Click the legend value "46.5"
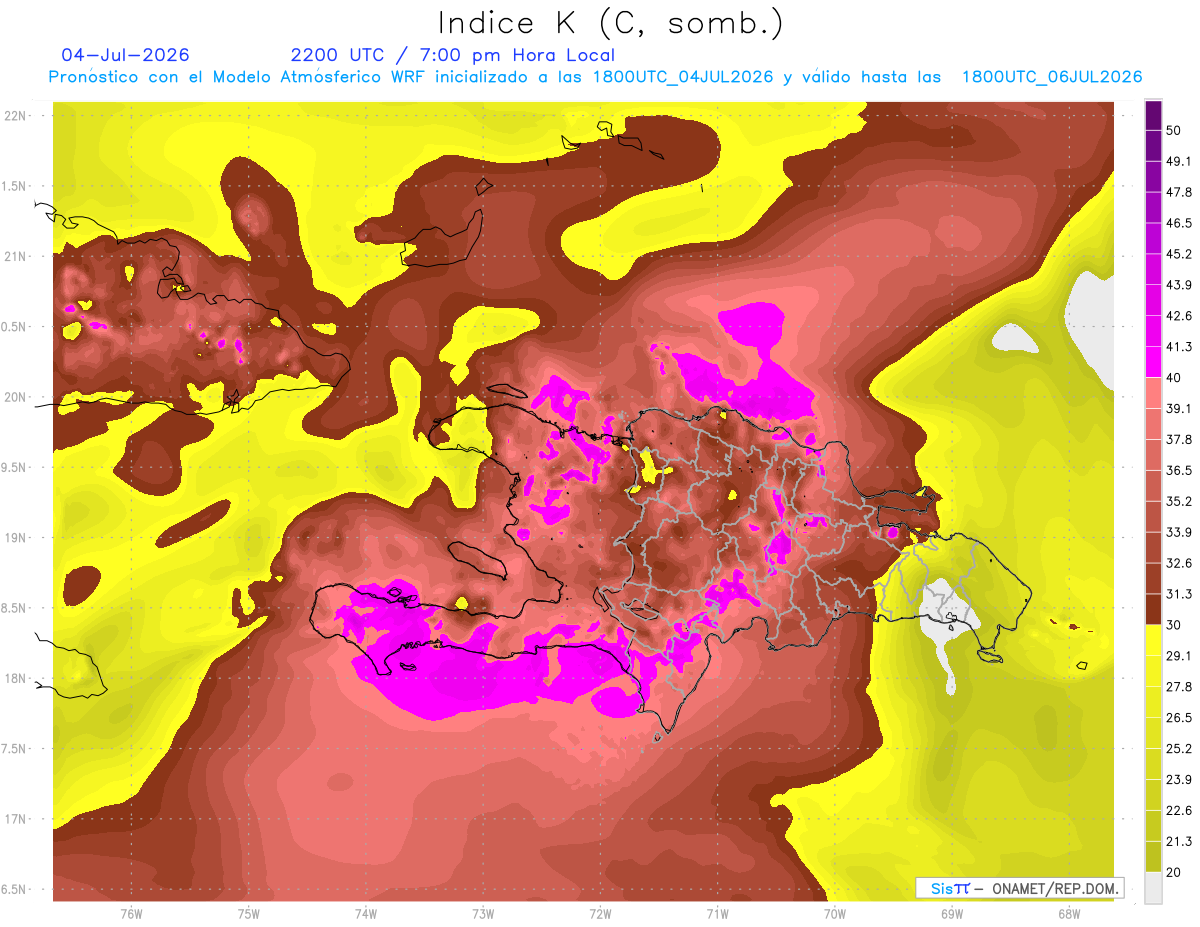The width and height of the screenshot is (1200, 927). [x=1179, y=223]
